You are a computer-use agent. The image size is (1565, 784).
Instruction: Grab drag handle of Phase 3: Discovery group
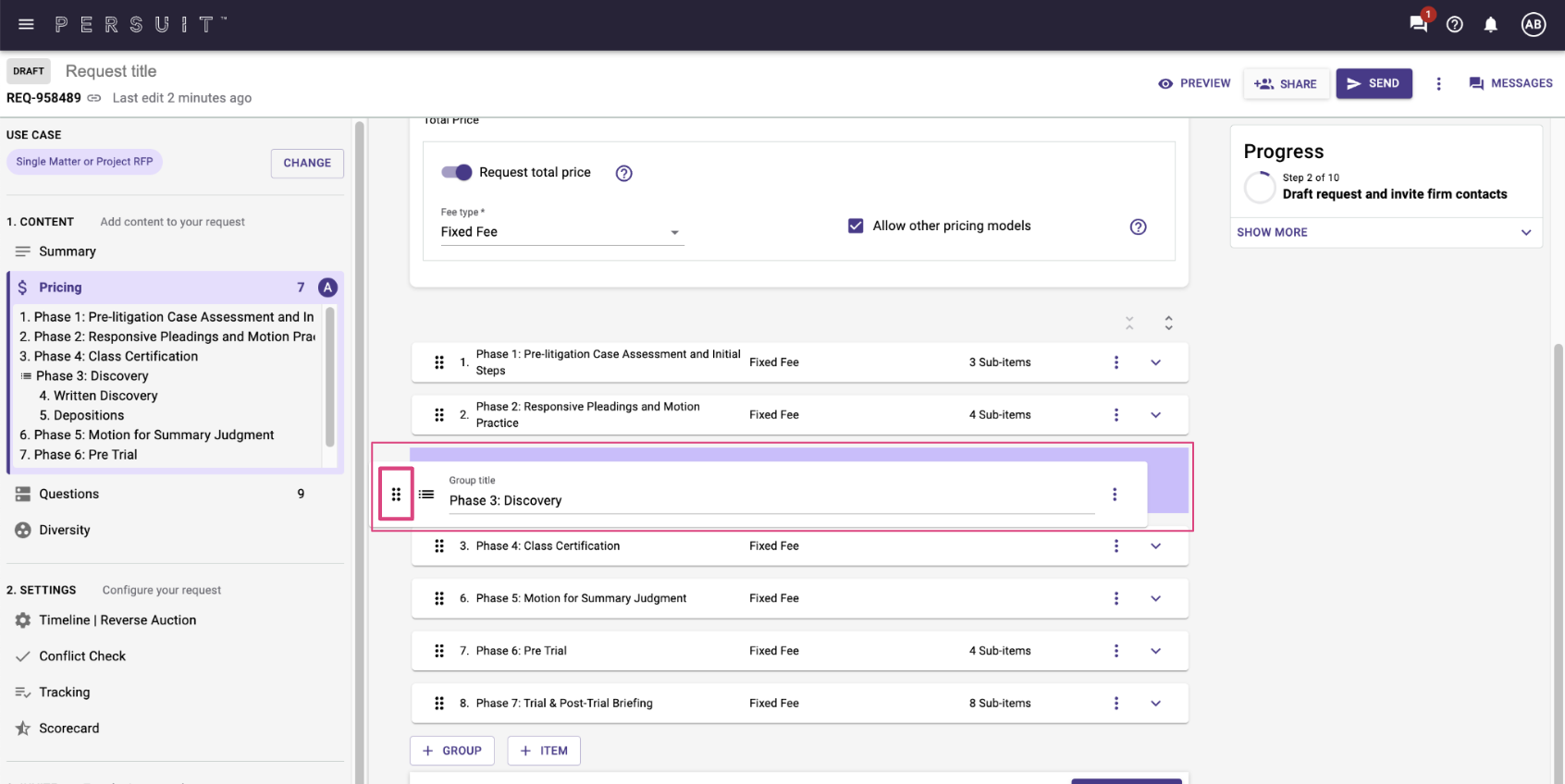tap(396, 495)
